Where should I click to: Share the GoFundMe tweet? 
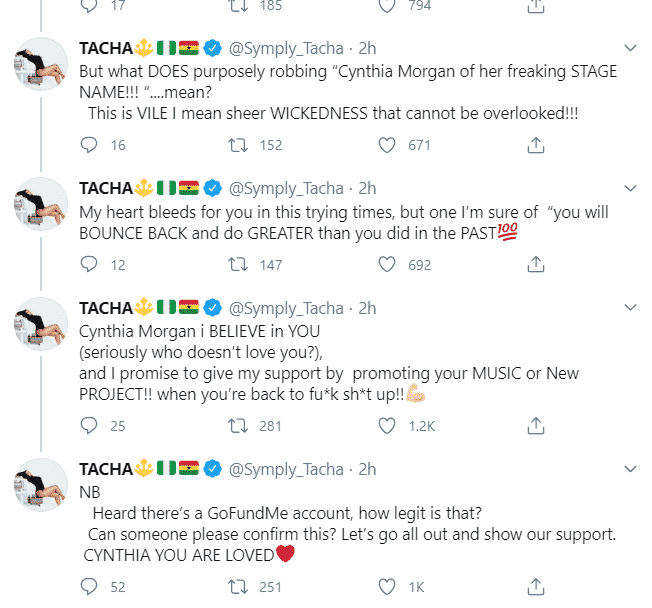click(536, 587)
